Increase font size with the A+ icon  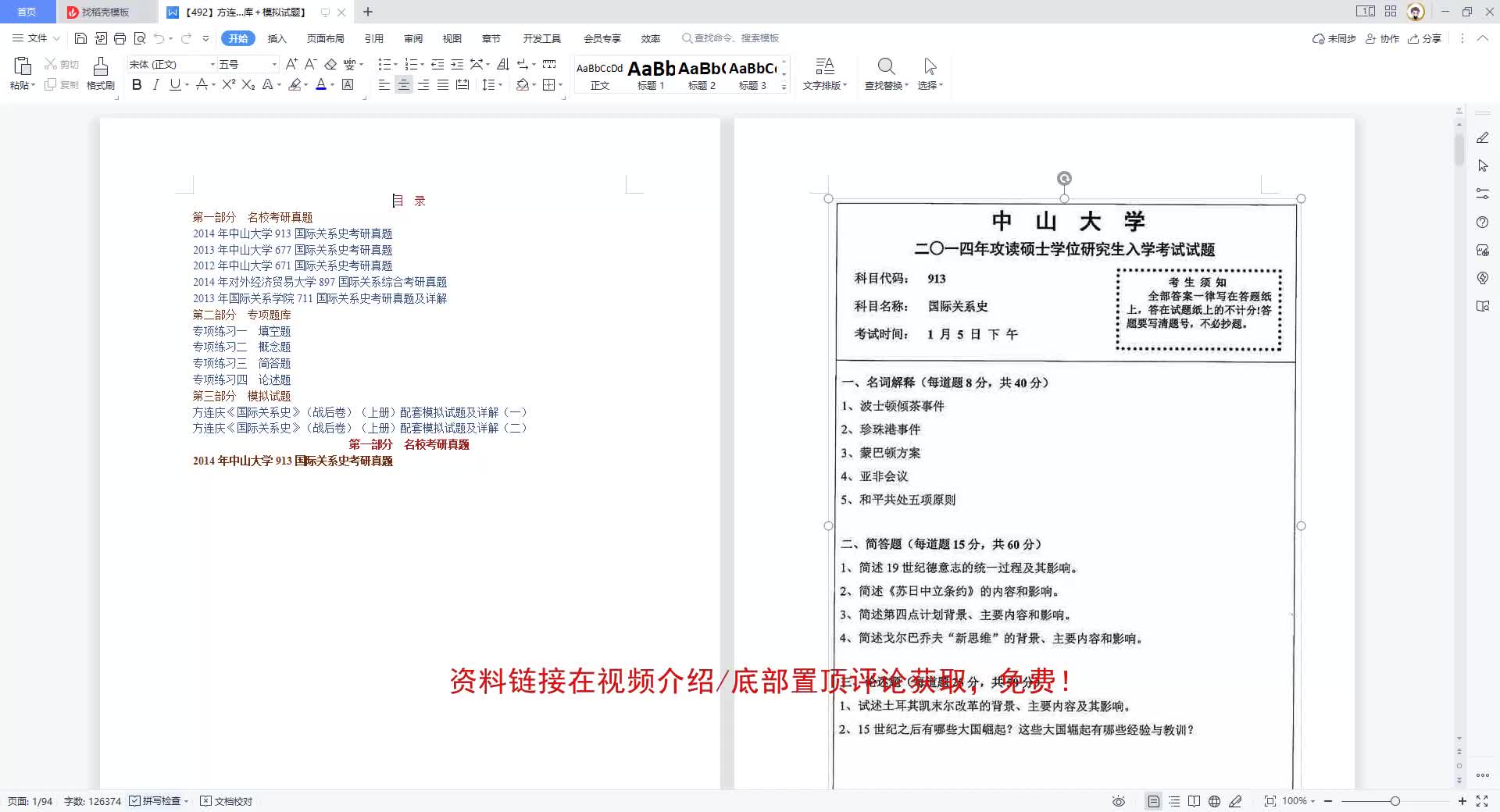click(x=291, y=64)
